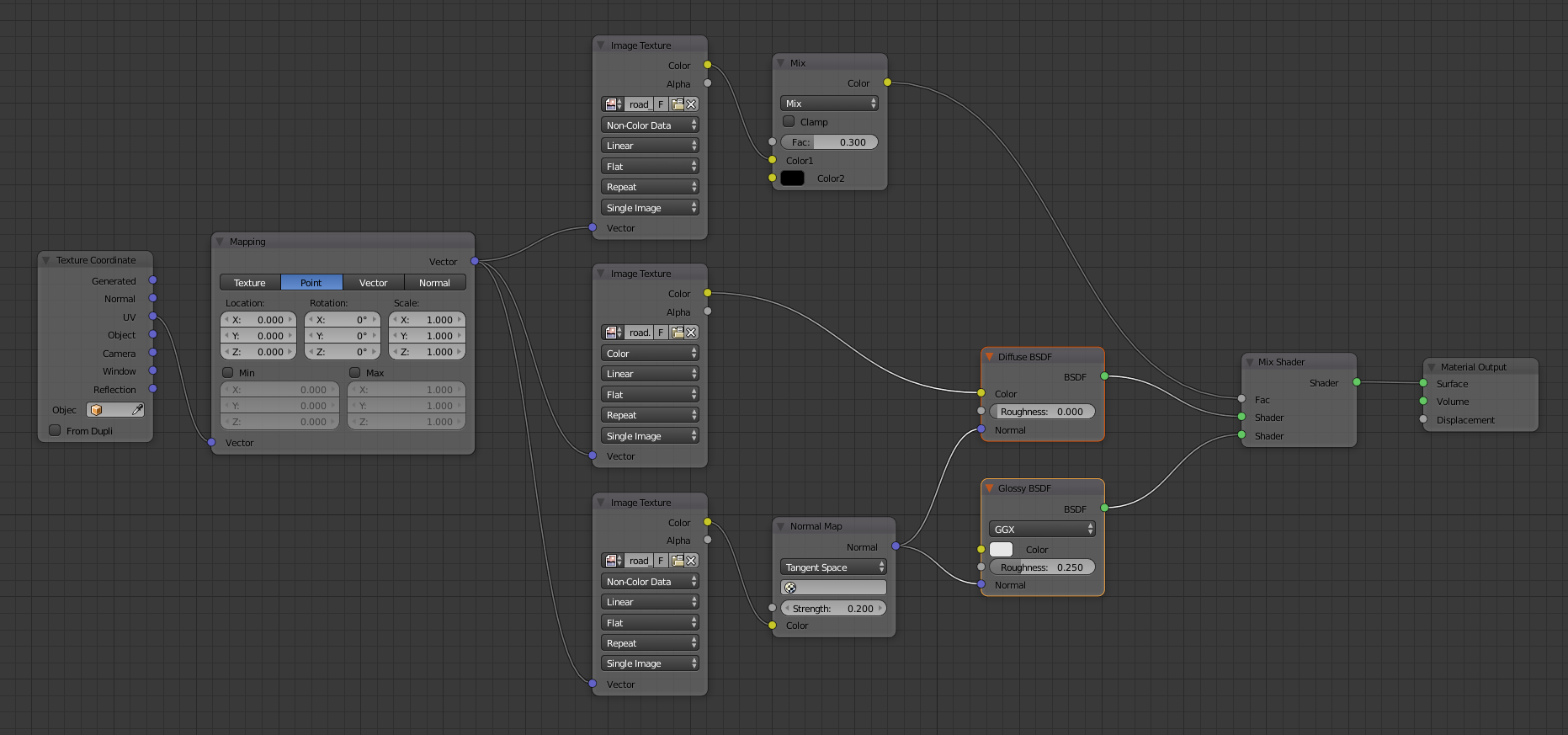Screen dimensions: 1568x735
Task: Click Glossy BSDF output socket
Action: (1104, 508)
